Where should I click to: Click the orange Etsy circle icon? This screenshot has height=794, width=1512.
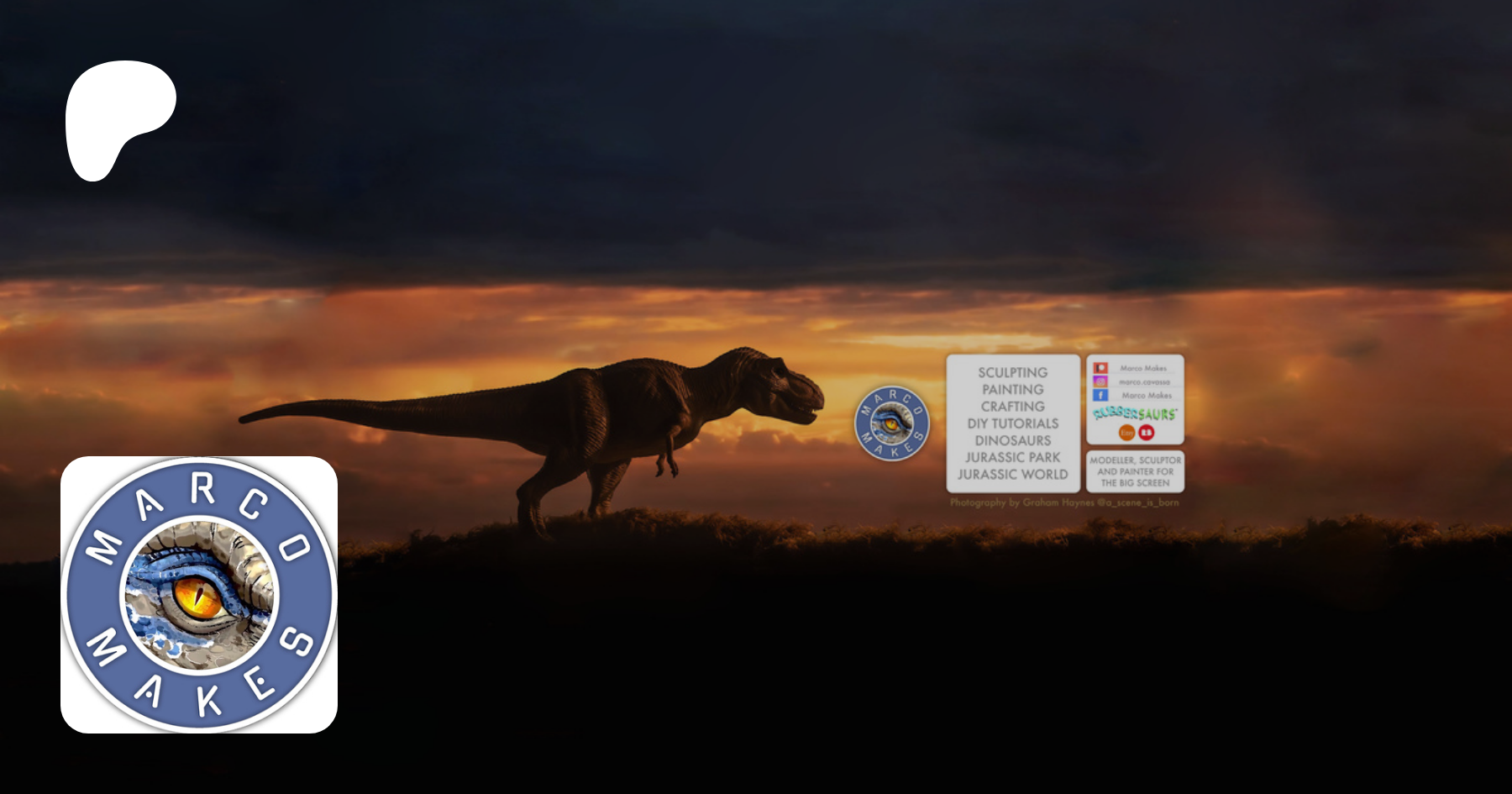pos(1126,432)
